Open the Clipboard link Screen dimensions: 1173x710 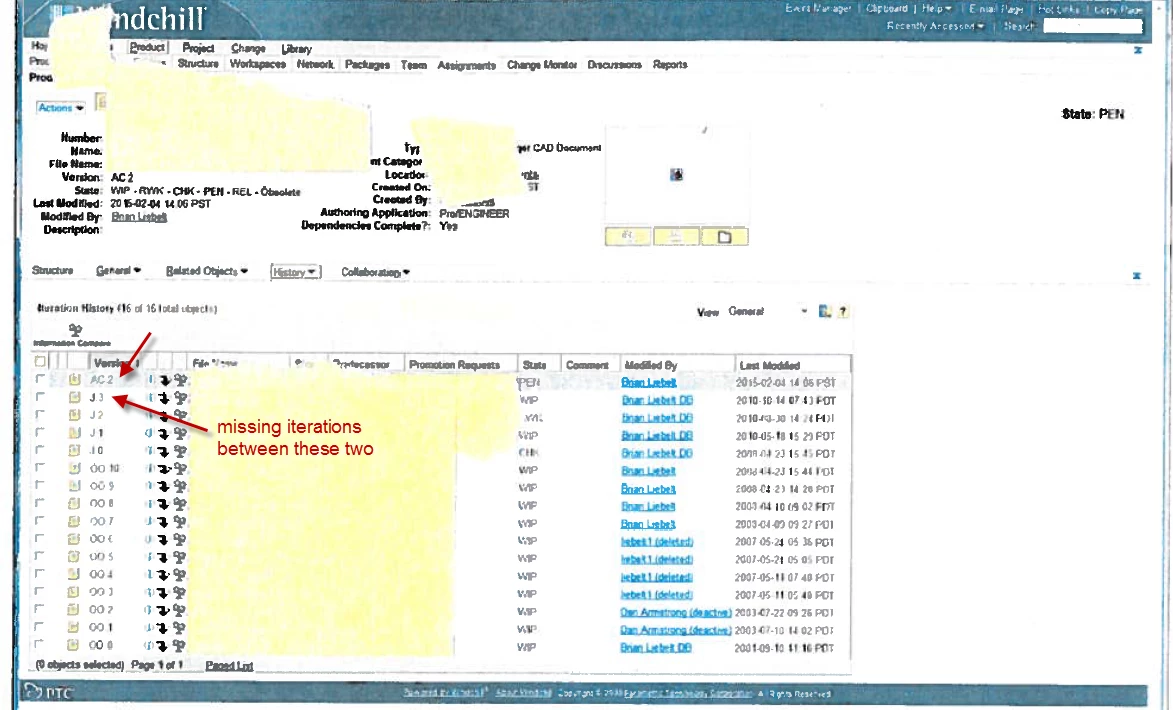pos(886,9)
